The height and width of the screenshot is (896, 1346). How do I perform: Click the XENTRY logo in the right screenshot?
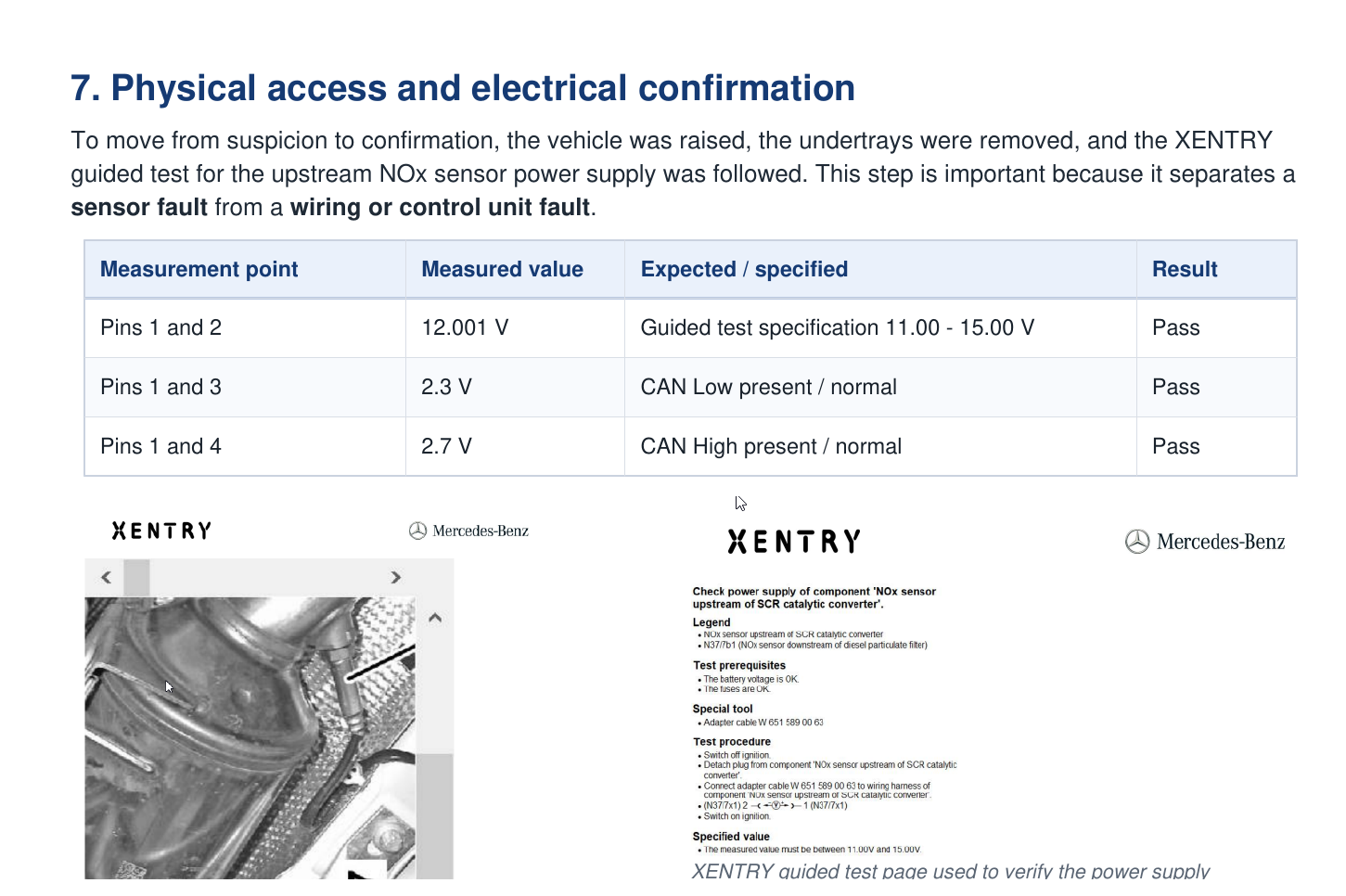[x=794, y=540]
